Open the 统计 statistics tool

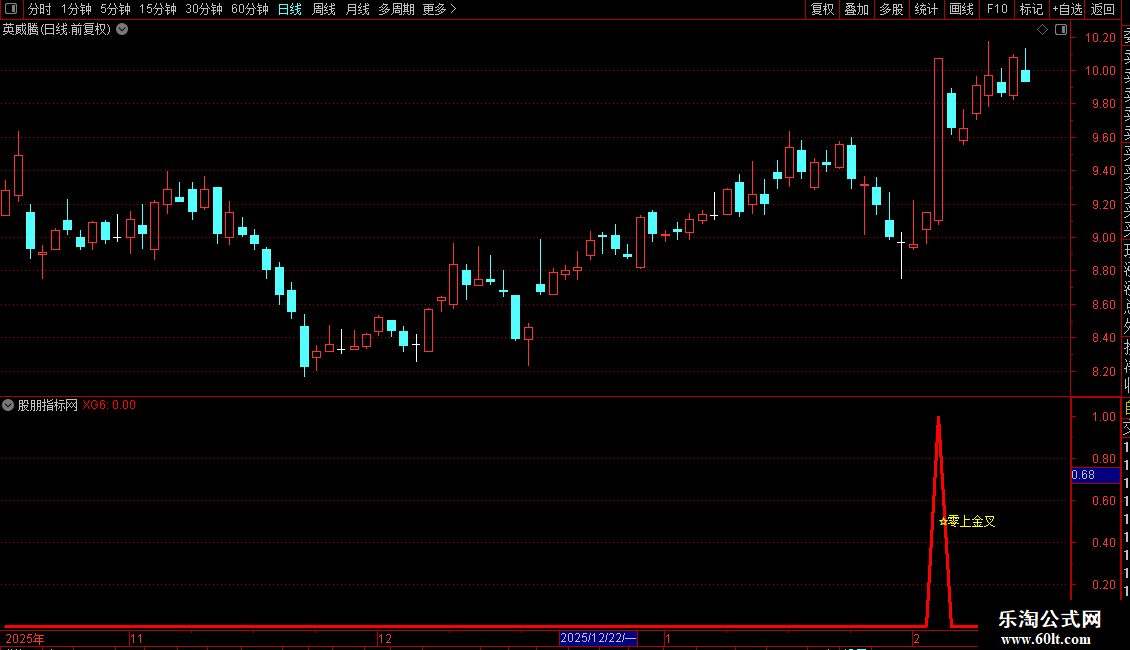[926, 9]
